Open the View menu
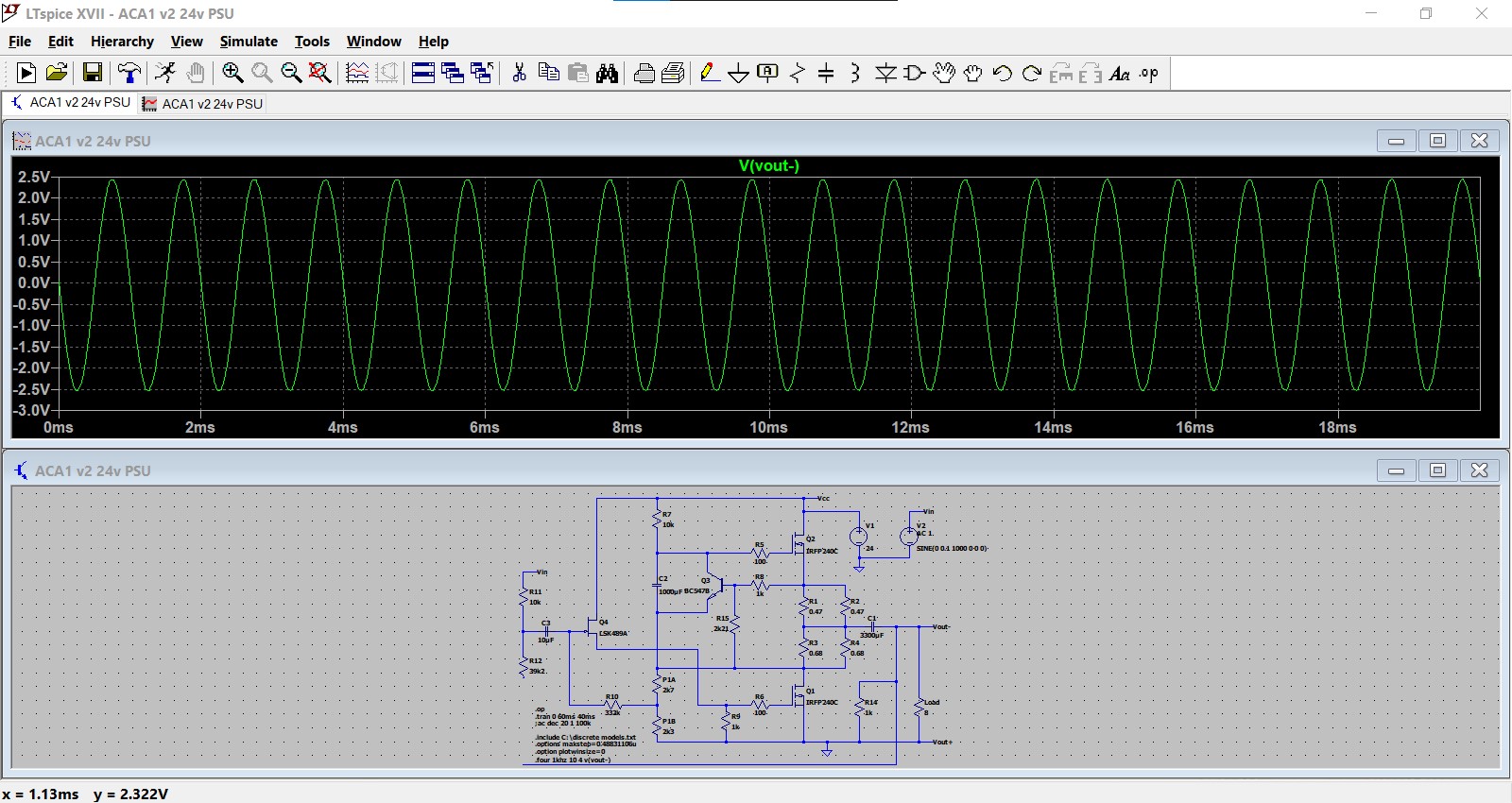Viewport: 1512px width, 803px height. click(x=186, y=42)
